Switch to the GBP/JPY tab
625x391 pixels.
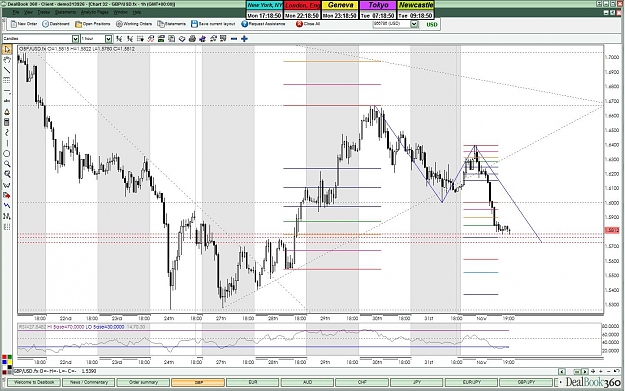[x=526, y=382]
